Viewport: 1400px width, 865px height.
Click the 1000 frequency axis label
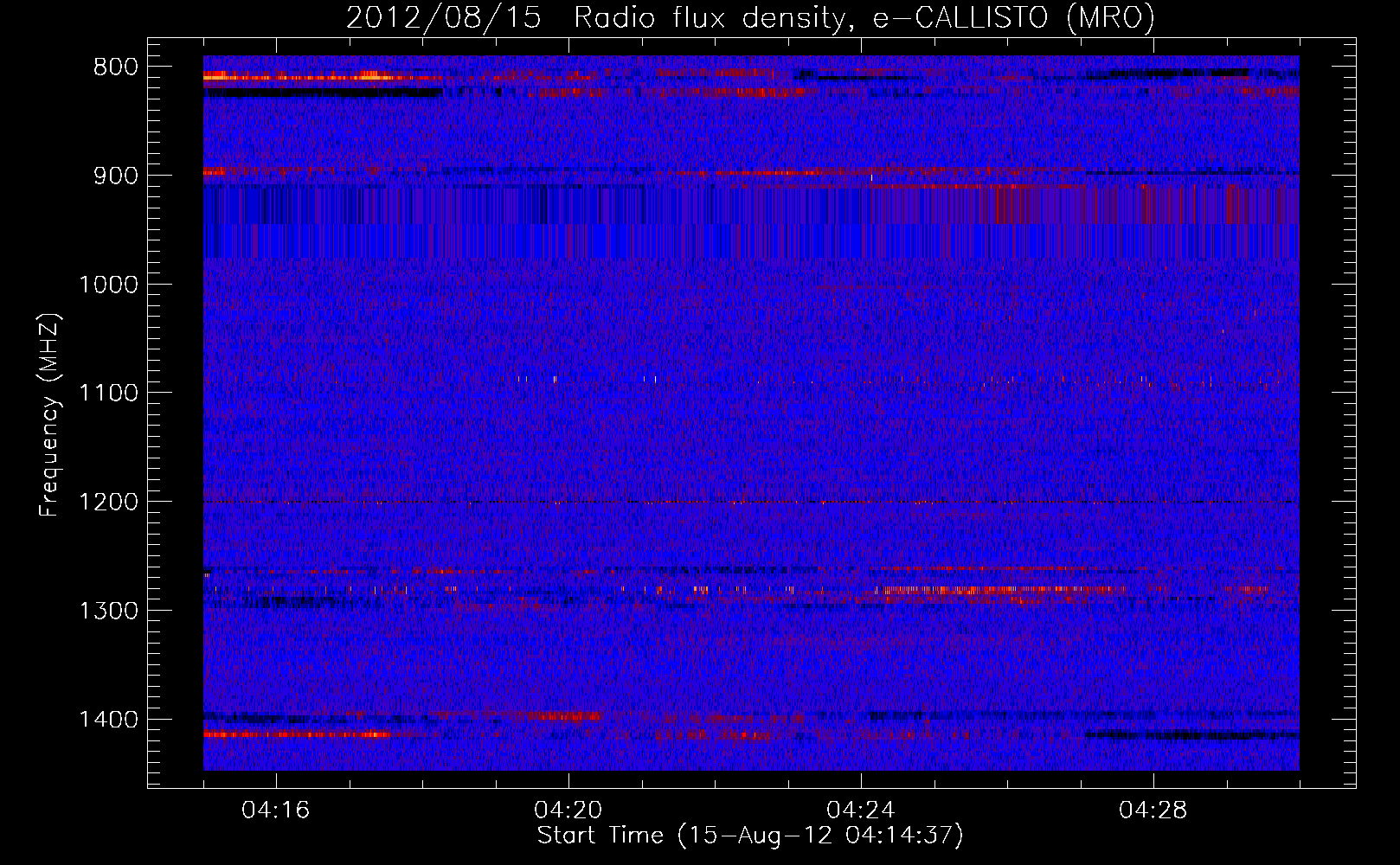pyautogui.click(x=108, y=285)
